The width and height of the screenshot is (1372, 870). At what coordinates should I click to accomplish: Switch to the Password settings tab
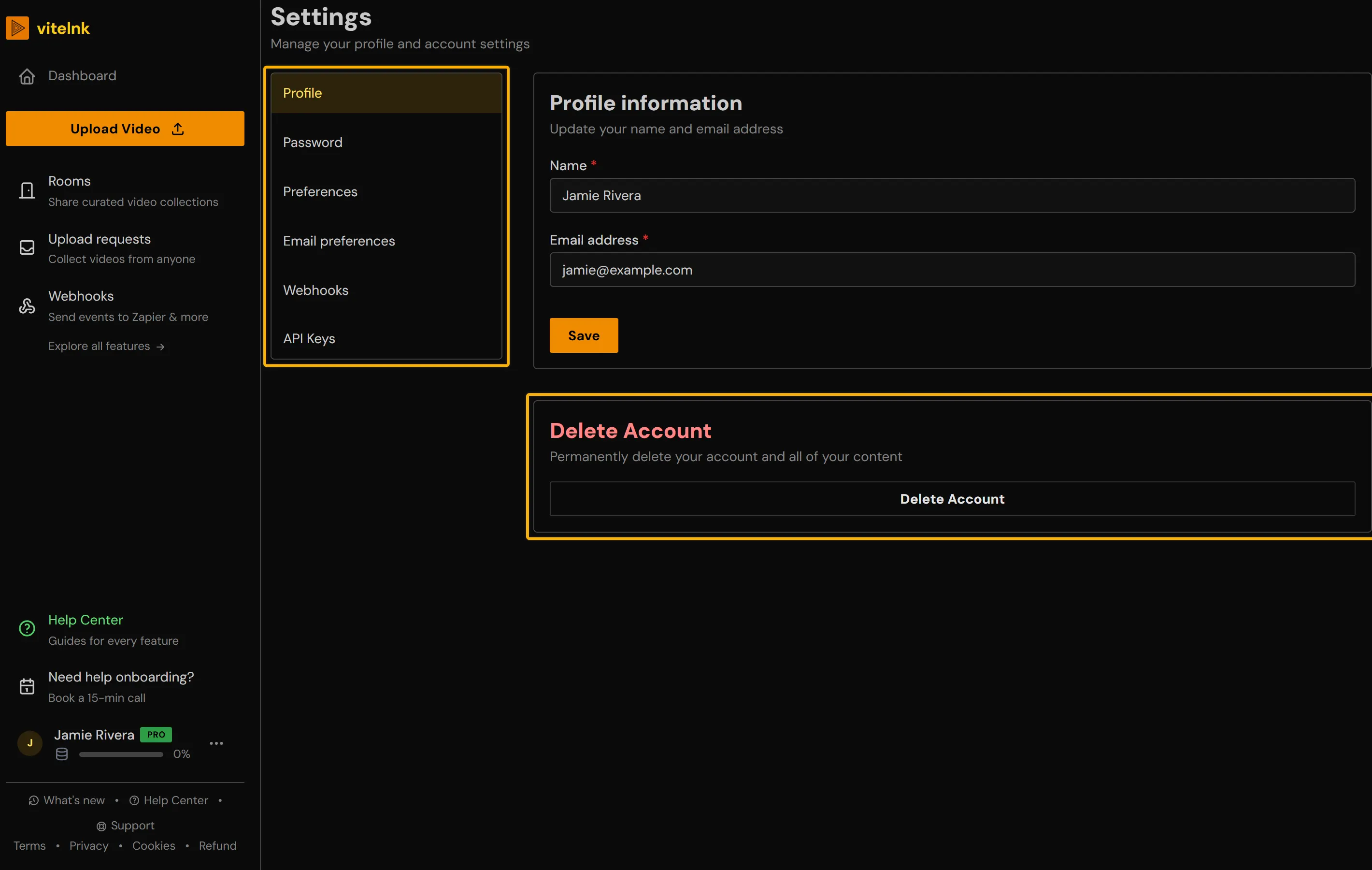coord(386,142)
